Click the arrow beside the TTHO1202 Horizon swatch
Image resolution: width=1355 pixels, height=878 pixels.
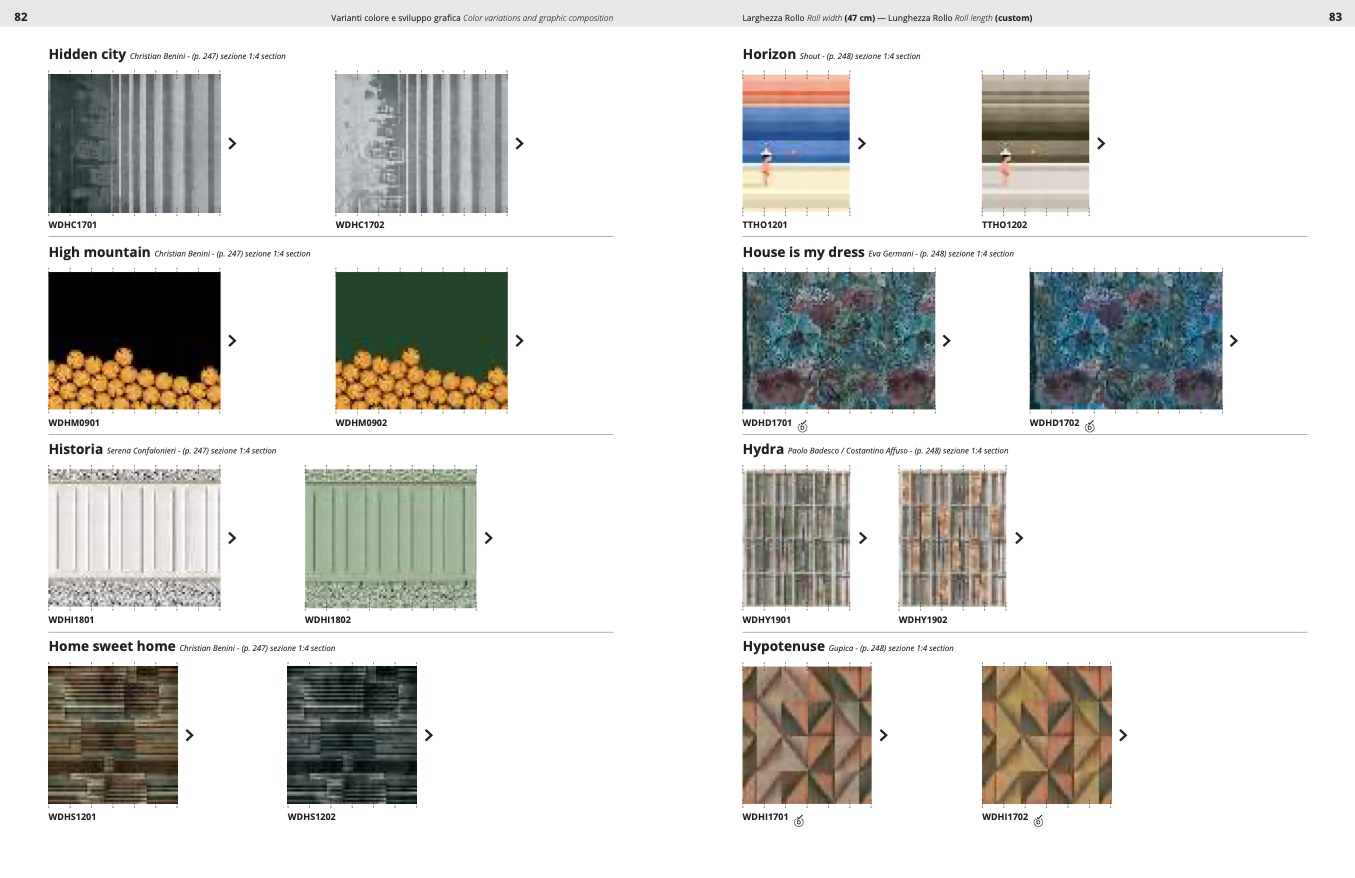click(x=1101, y=143)
